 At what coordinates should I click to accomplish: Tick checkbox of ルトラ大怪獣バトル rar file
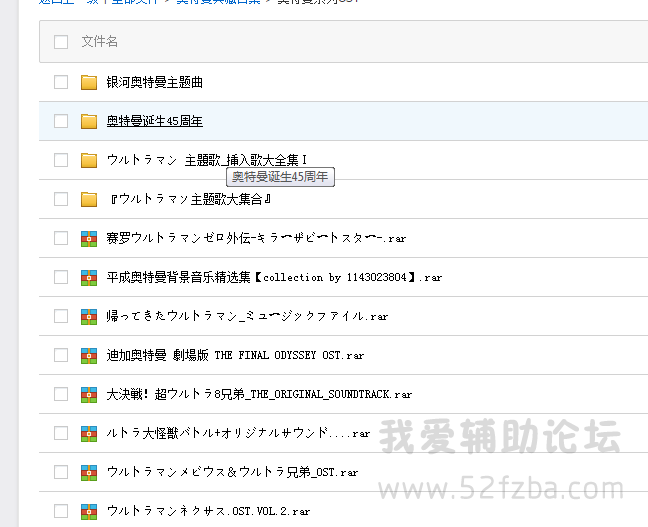61,433
